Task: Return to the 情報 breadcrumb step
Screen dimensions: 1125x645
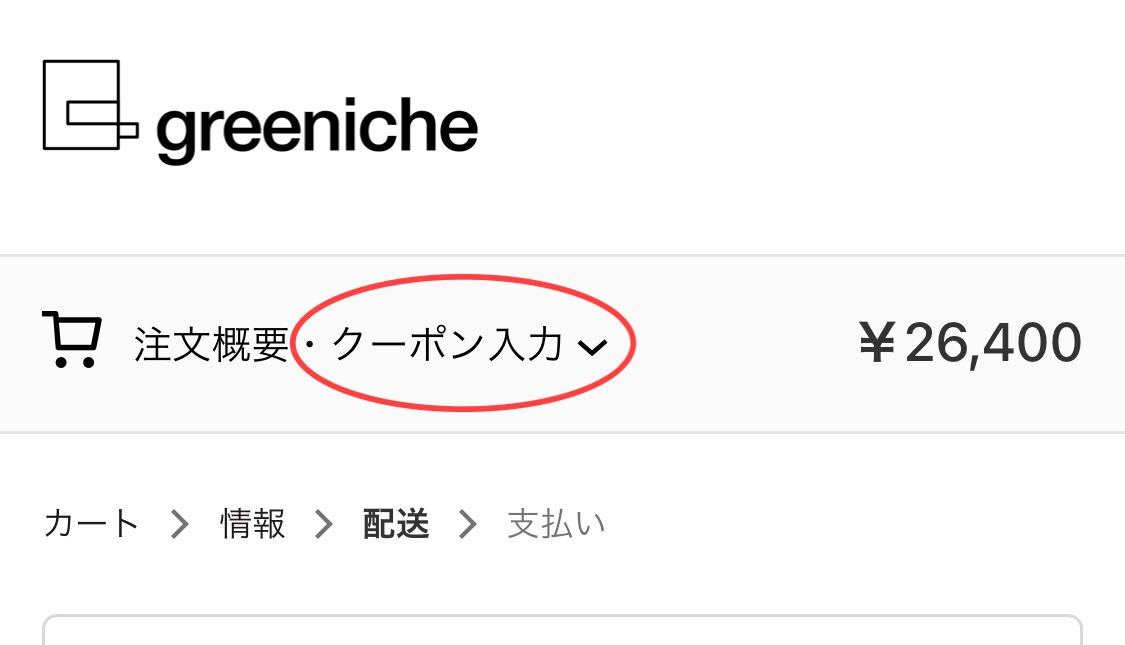Action: coord(253,524)
